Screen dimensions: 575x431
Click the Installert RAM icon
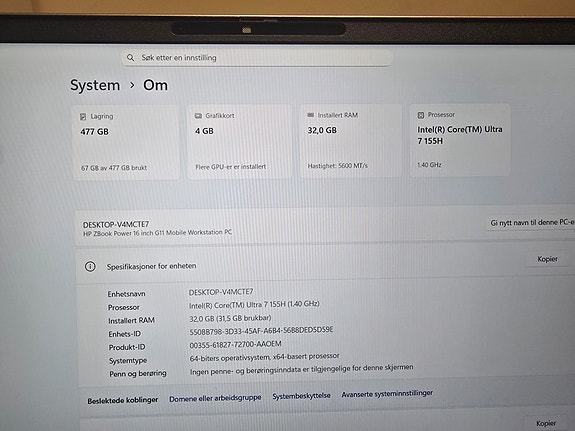311,115
